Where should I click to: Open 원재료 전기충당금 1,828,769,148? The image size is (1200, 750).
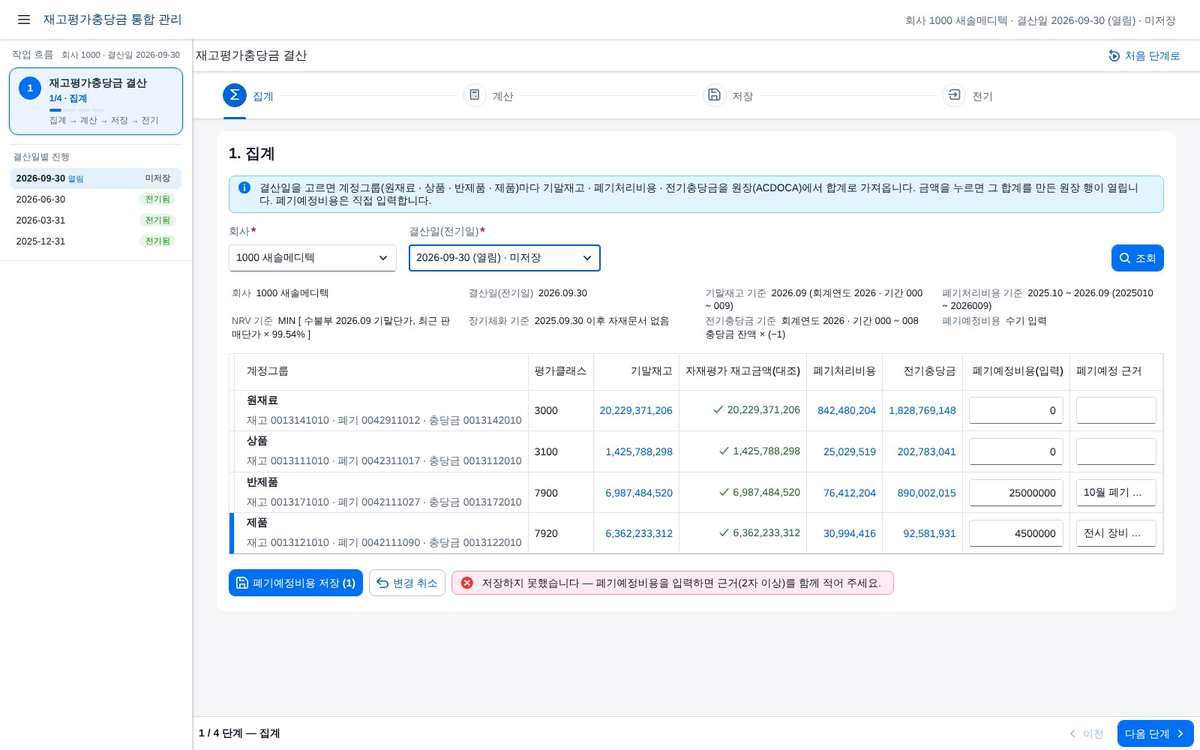click(922, 410)
